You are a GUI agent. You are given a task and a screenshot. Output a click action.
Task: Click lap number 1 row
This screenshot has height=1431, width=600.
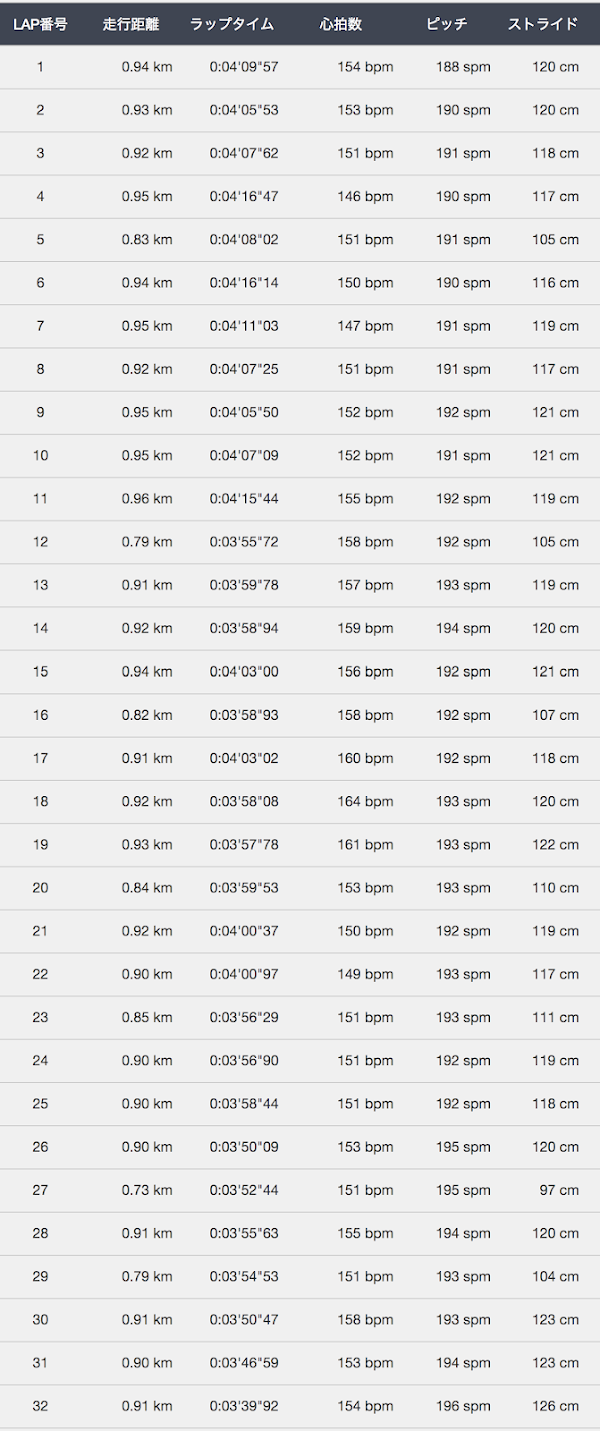(x=300, y=67)
